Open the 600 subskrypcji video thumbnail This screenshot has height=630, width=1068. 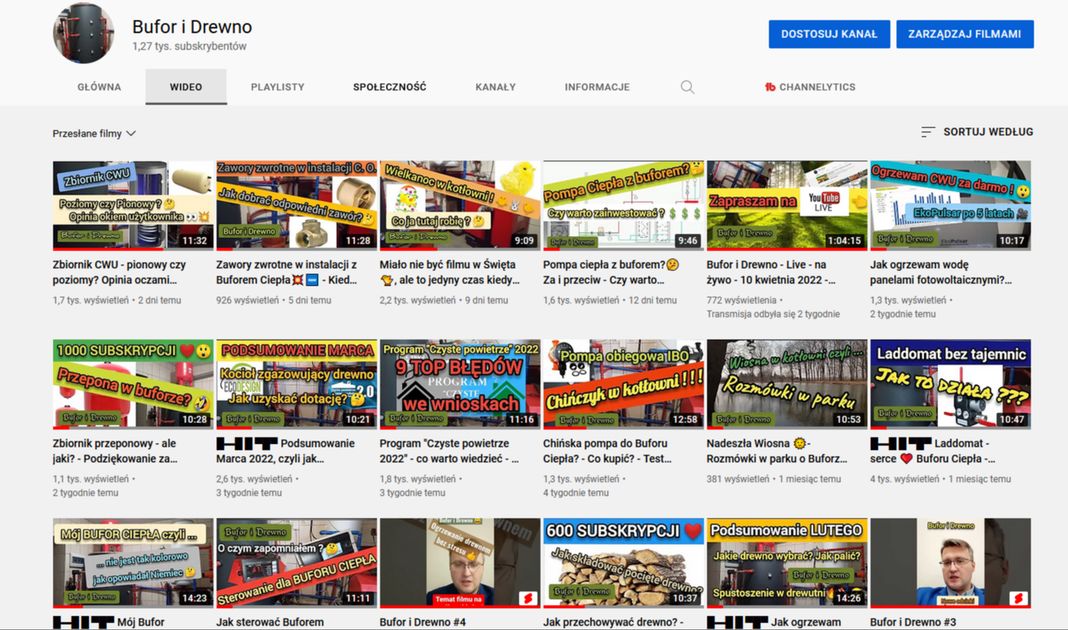623,562
